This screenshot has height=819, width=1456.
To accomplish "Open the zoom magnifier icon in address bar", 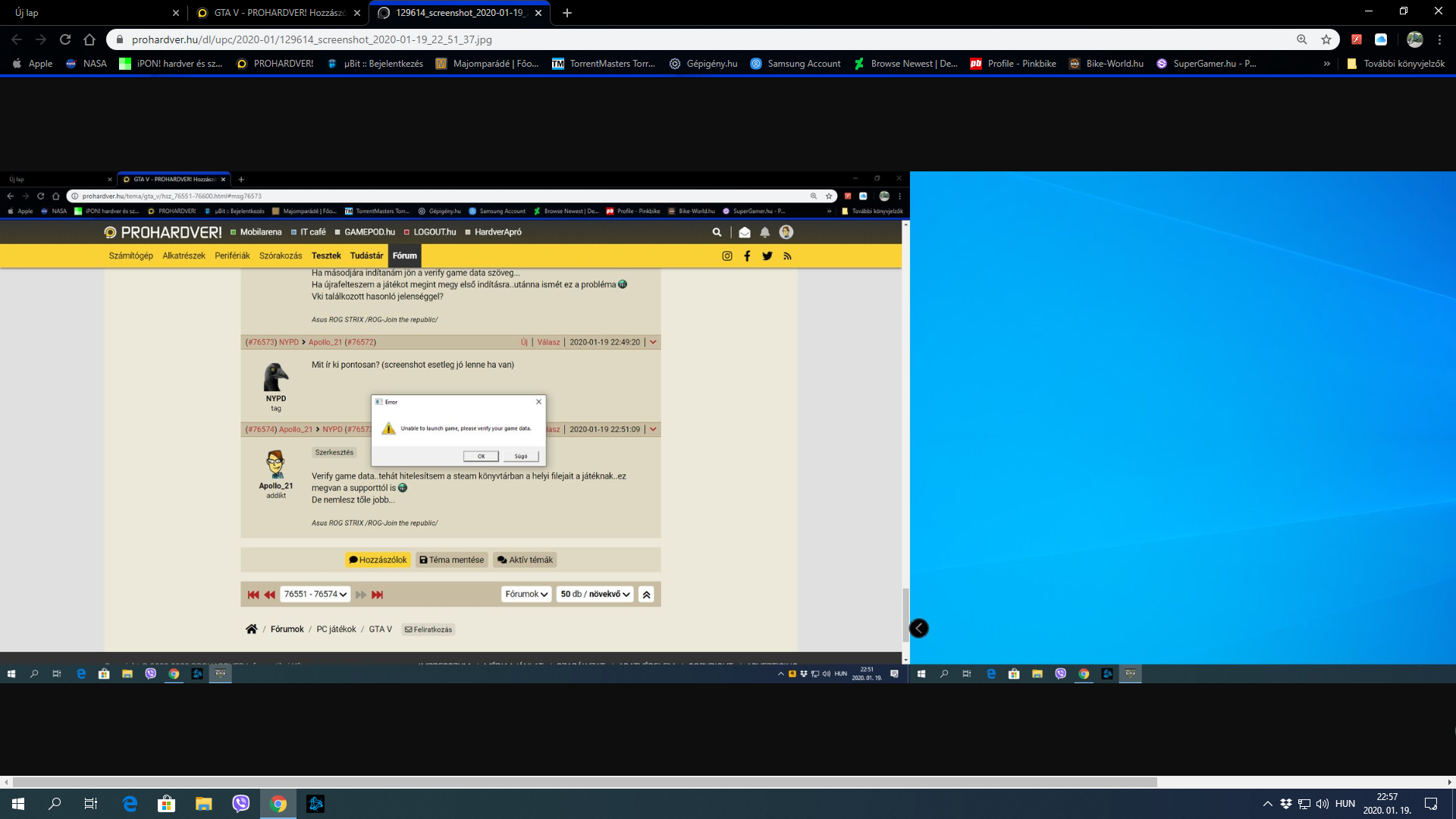I will click(1301, 39).
